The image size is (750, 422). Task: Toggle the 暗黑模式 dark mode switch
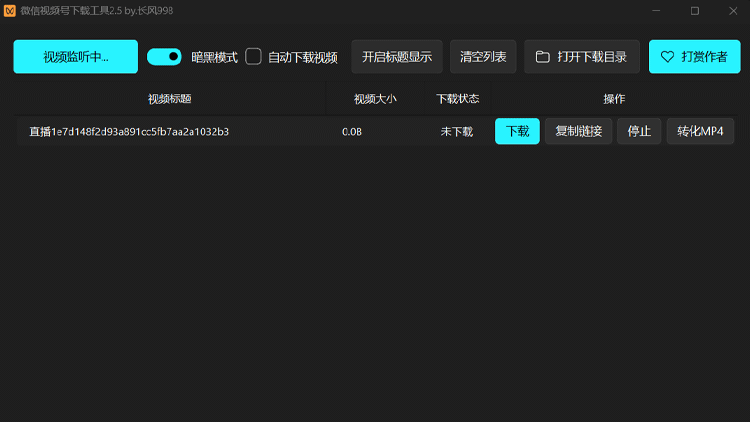click(x=164, y=57)
